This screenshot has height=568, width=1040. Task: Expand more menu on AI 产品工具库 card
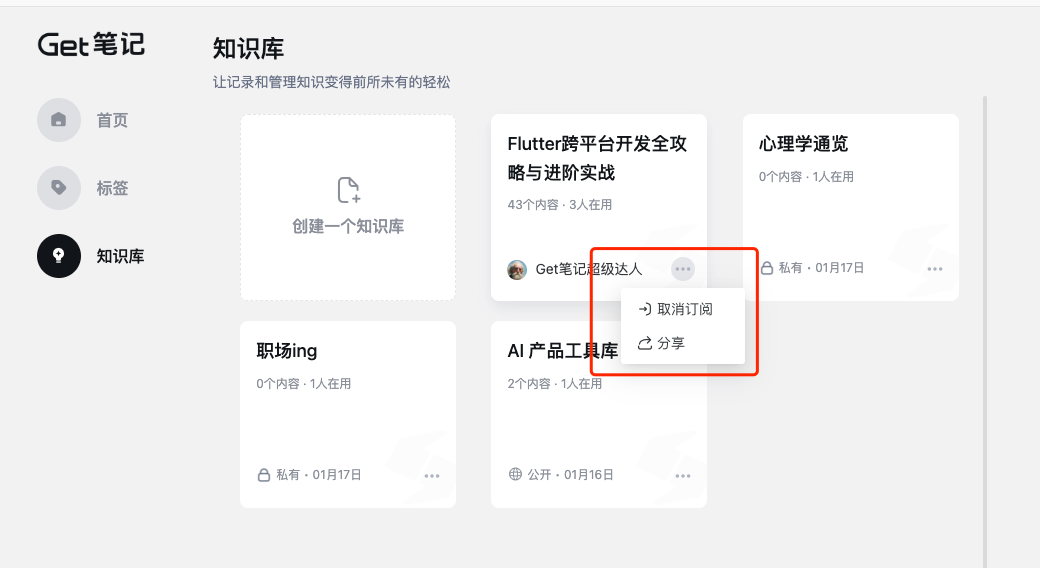click(x=683, y=475)
